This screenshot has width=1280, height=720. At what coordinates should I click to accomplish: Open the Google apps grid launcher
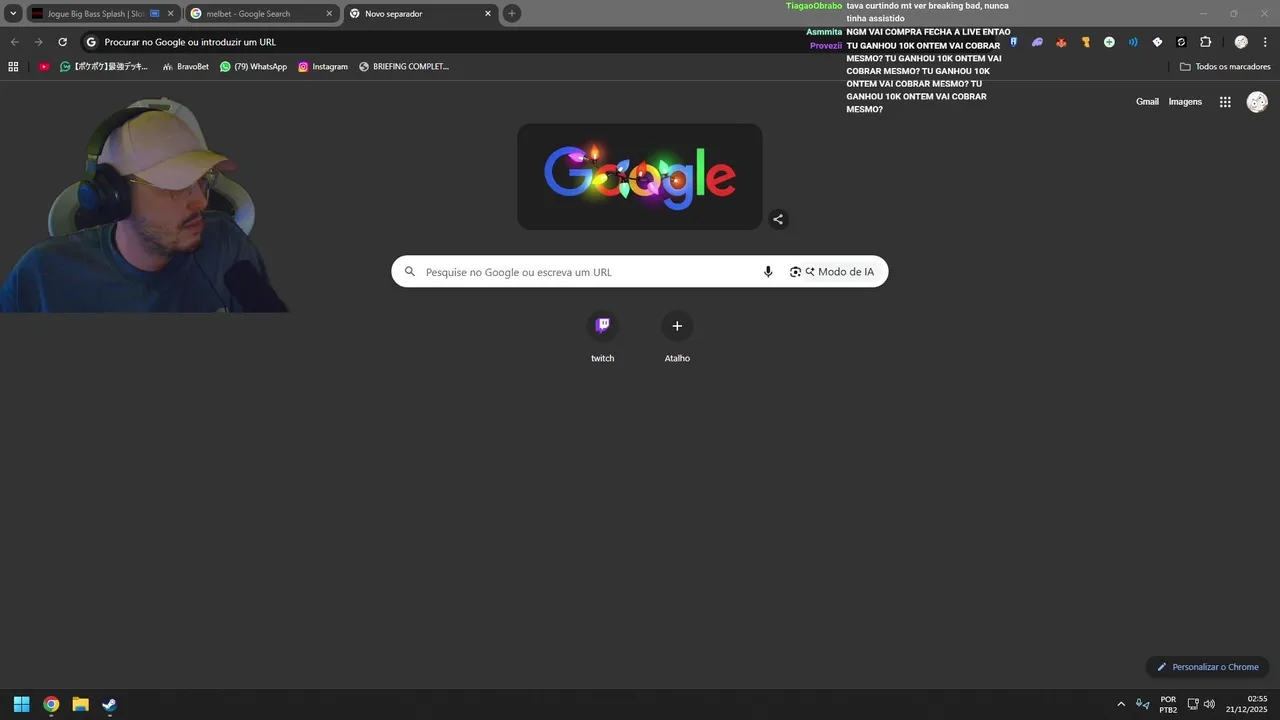pos(1225,102)
